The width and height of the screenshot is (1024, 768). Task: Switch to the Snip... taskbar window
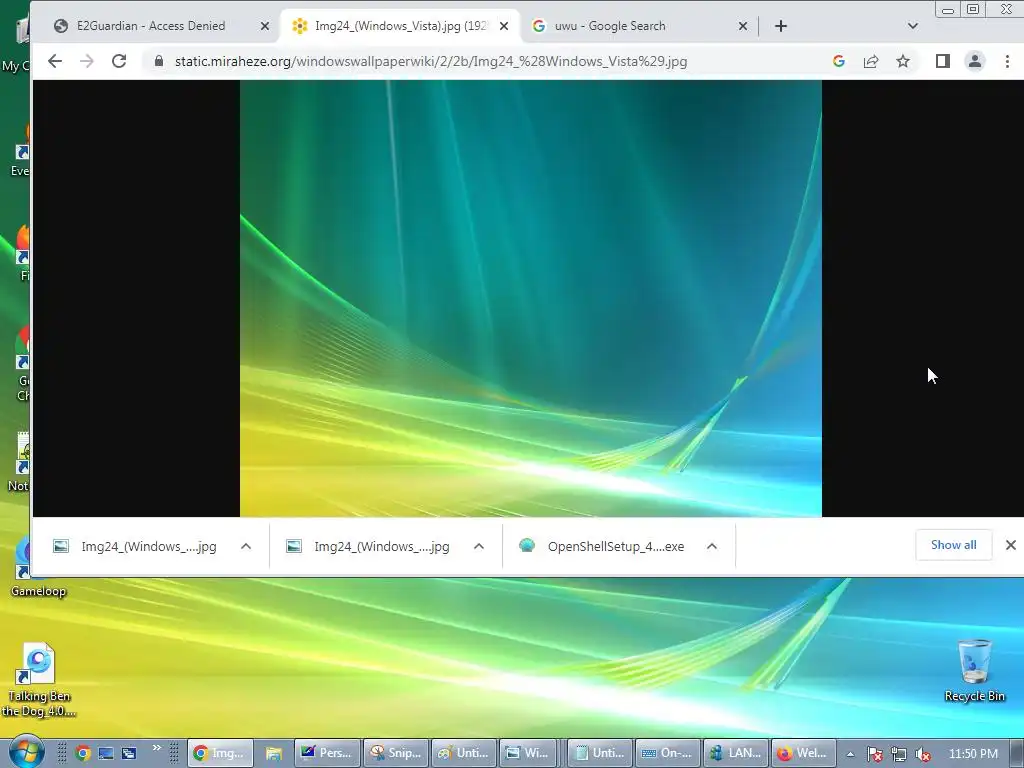tap(396, 753)
